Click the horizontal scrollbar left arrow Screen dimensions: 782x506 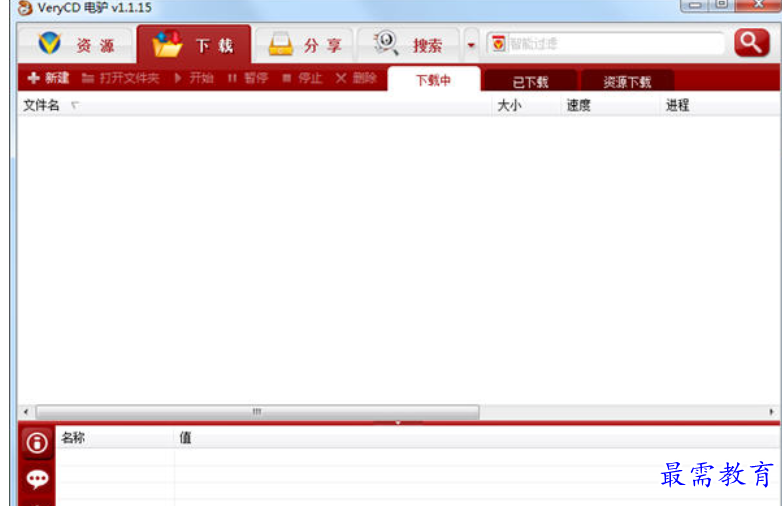tap(26, 412)
